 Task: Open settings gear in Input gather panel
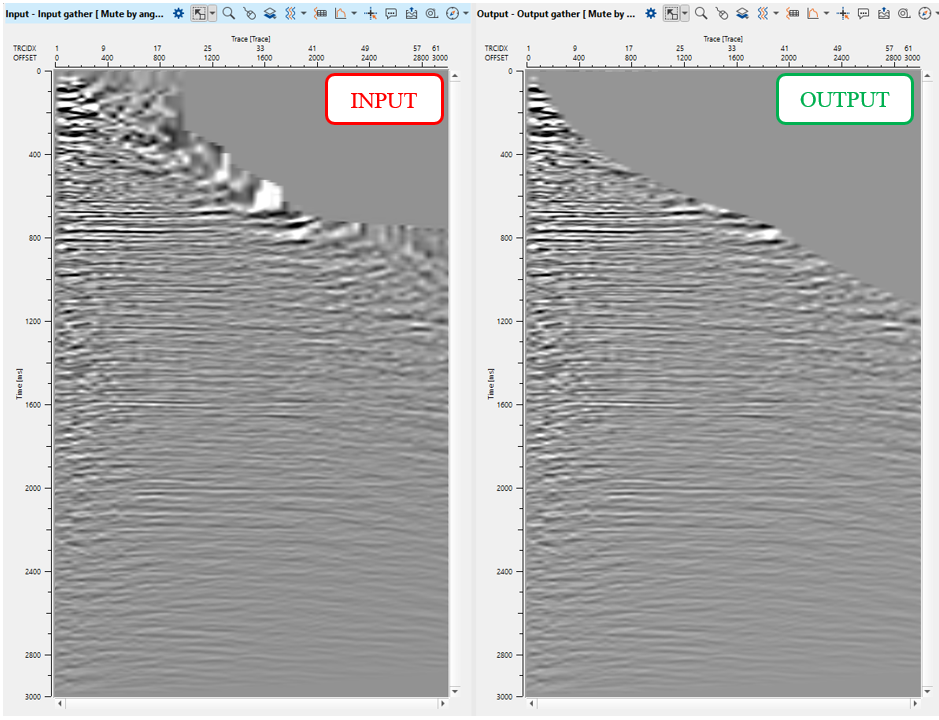[x=179, y=14]
